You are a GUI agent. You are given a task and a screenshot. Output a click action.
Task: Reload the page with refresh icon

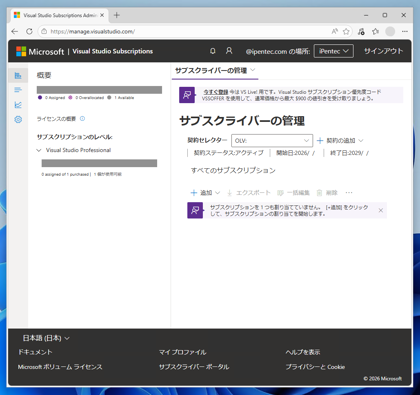point(29,31)
